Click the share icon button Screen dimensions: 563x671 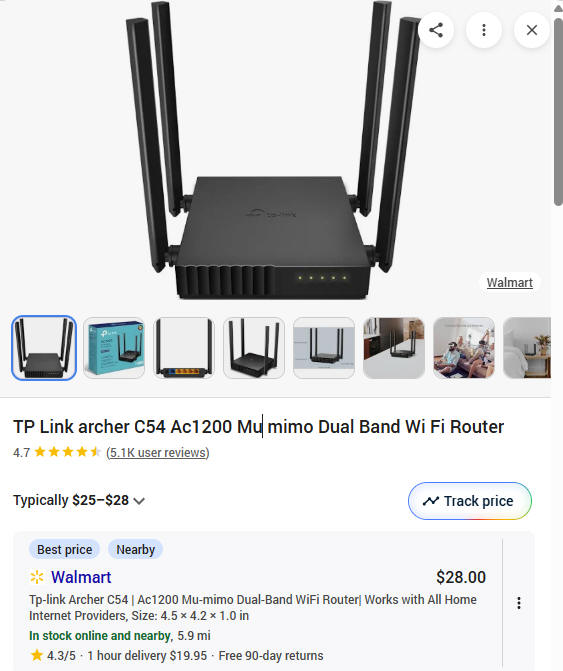tap(436, 30)
